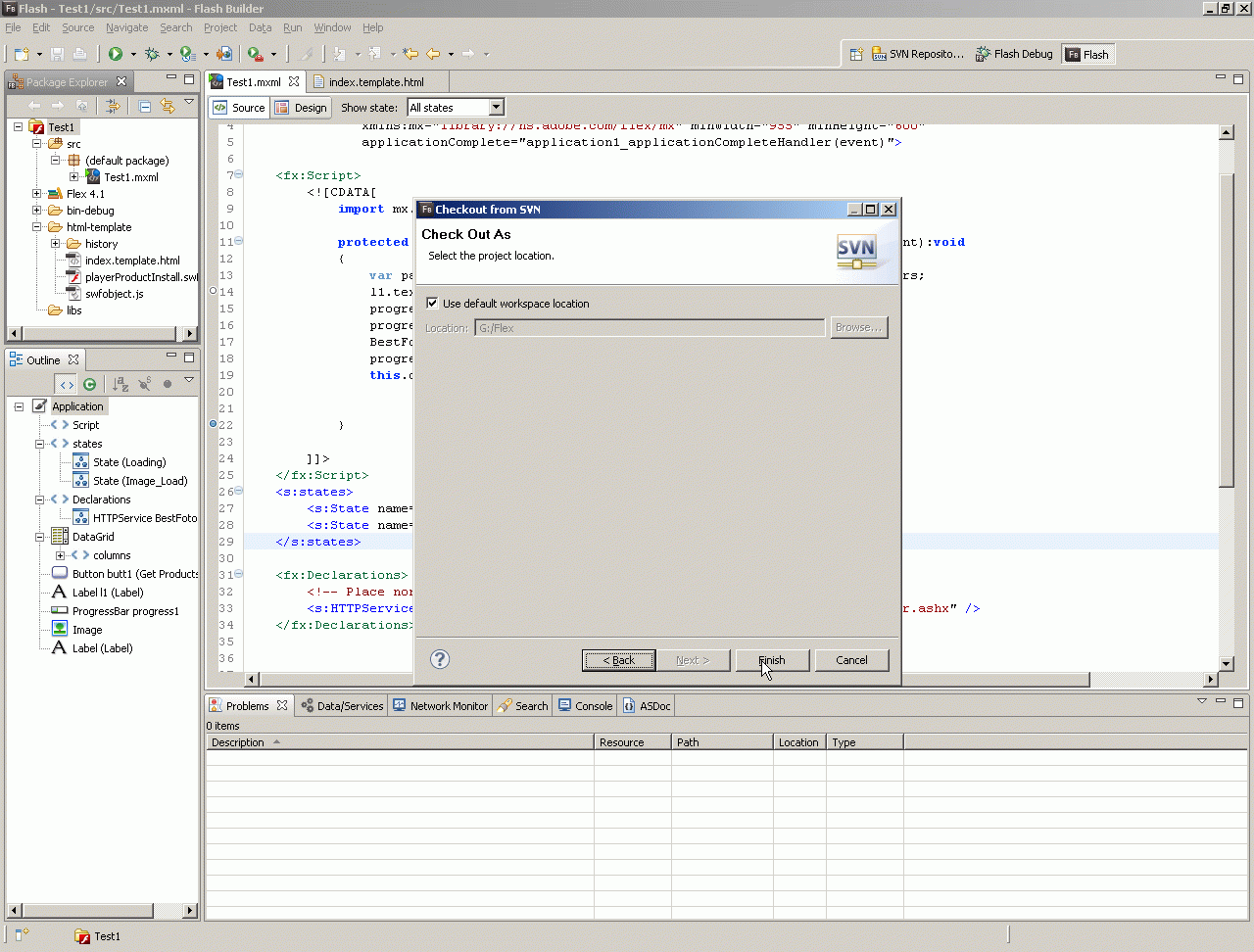Uncheck Use default workspace location

432,304
